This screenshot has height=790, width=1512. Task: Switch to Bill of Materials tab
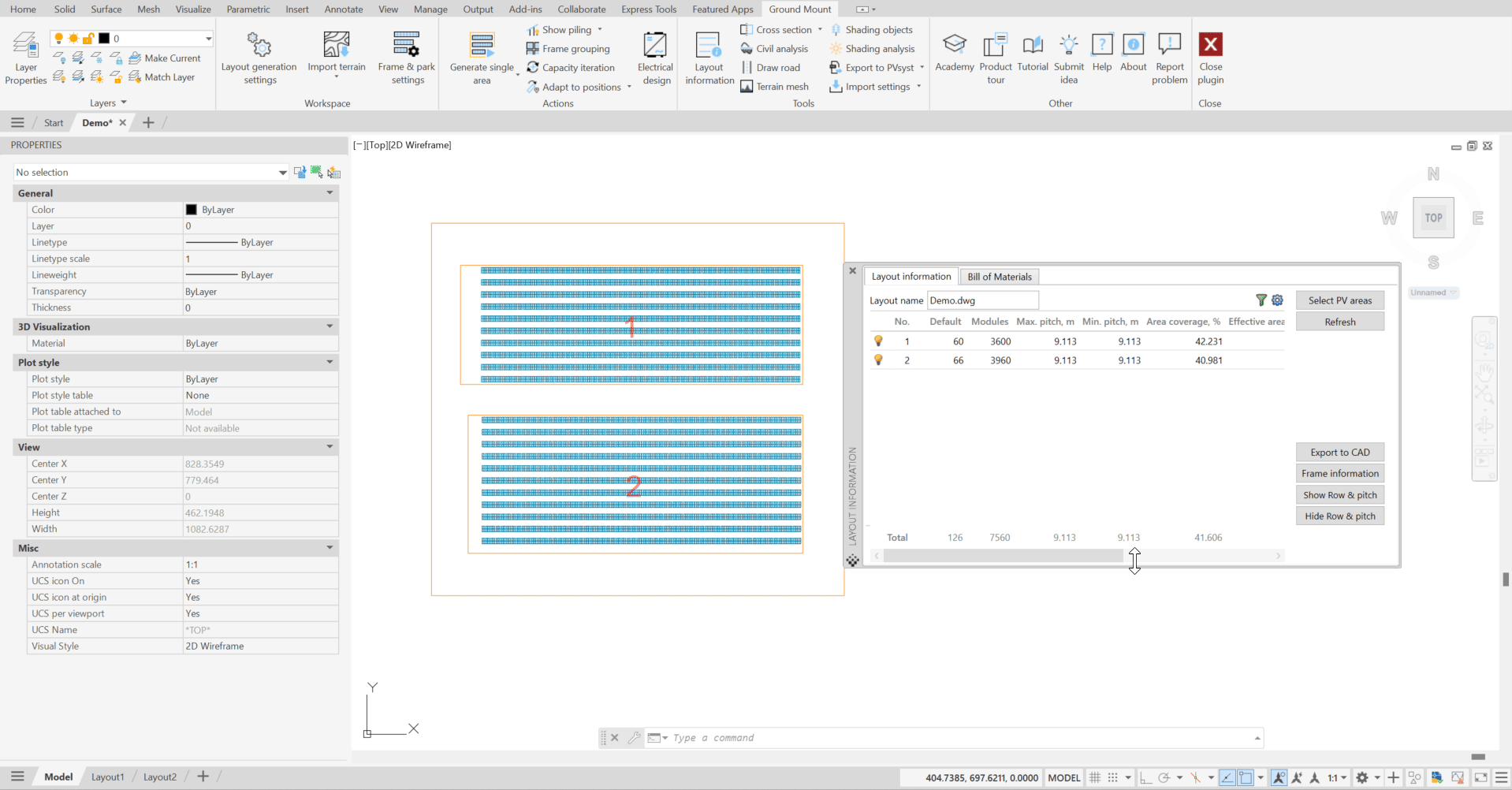click(x=999, y=277)
